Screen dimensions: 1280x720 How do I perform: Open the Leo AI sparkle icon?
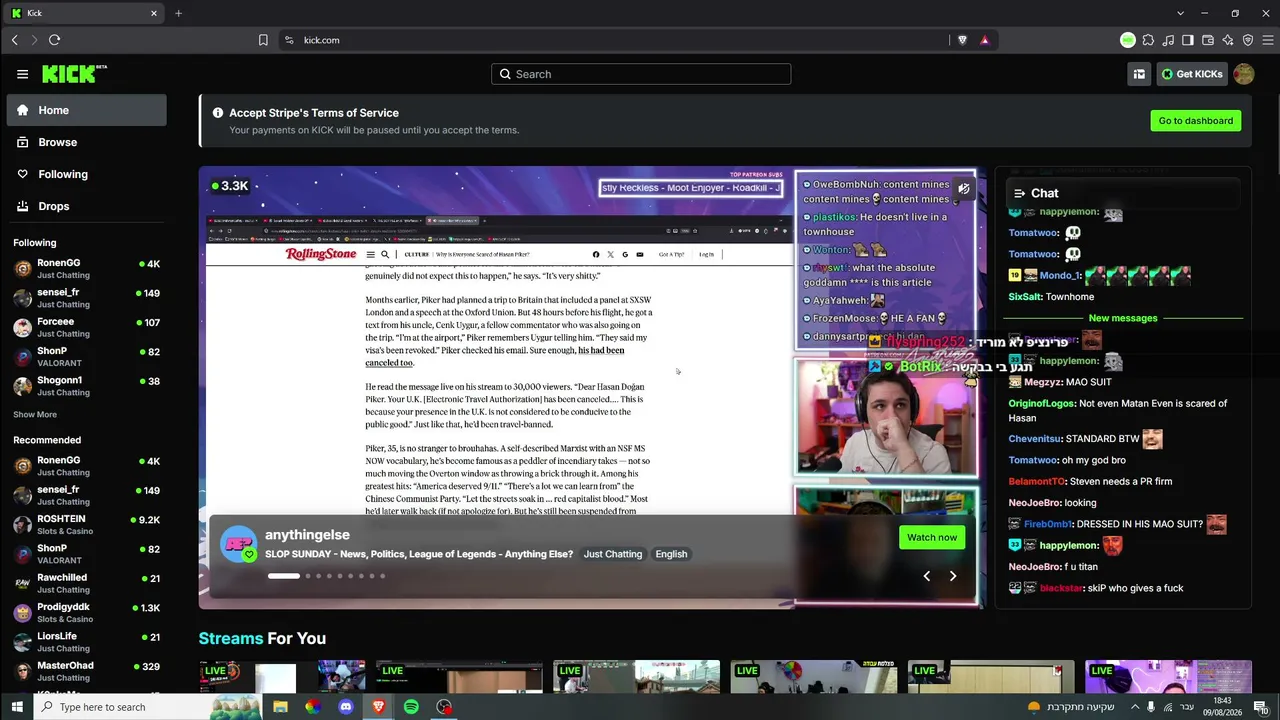[x=1228, y=40]
